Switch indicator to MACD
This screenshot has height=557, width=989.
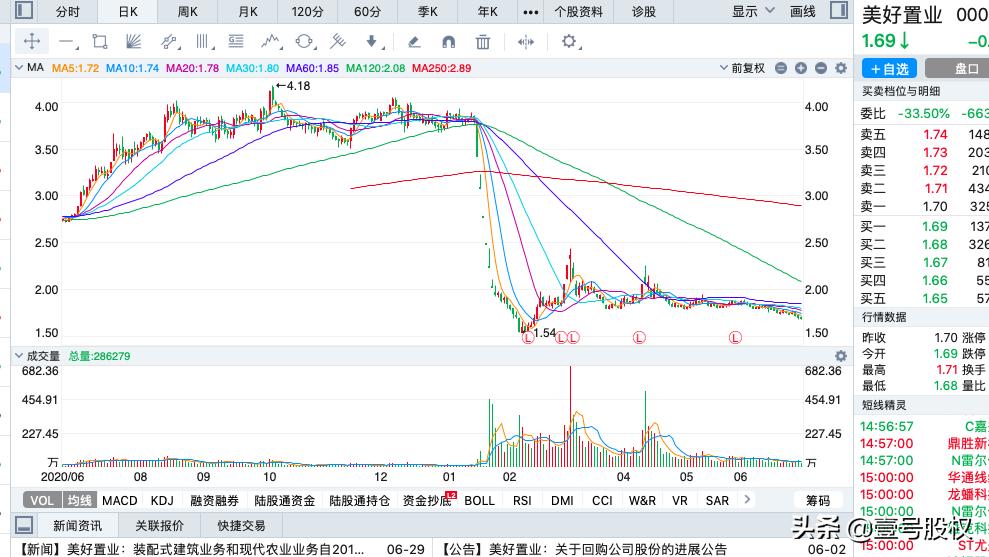pyautogui.click(x=120, y=500)
